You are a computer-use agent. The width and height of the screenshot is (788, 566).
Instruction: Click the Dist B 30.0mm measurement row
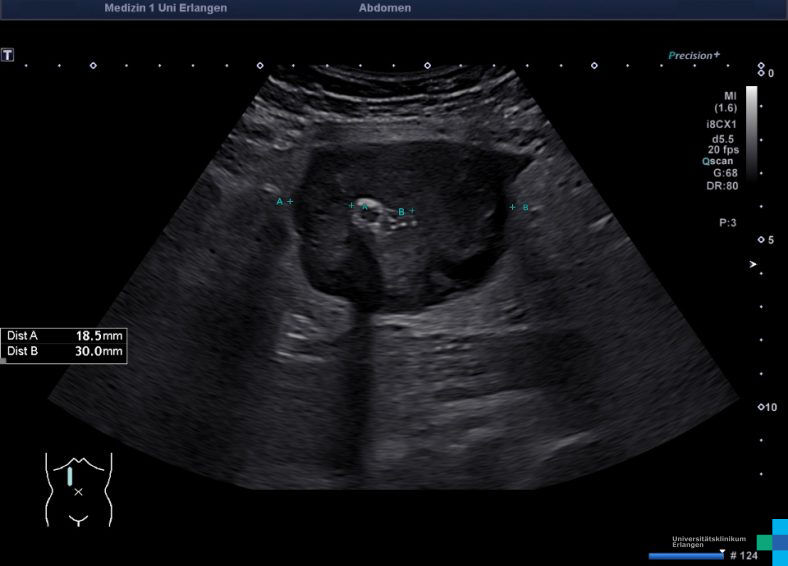click(x=64, y=352)
